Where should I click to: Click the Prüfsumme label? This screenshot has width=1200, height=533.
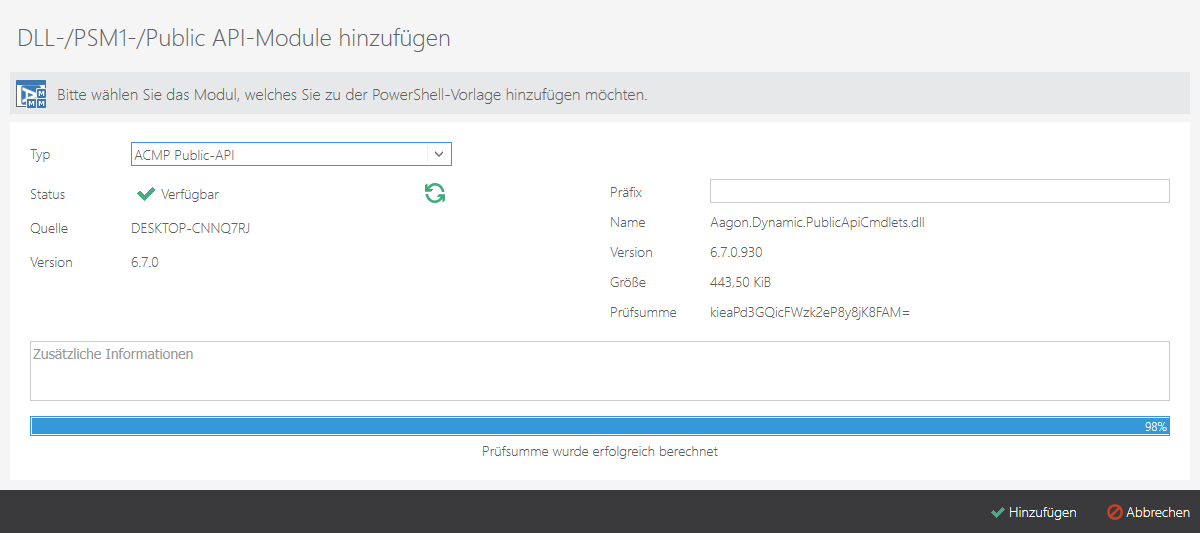643,312
